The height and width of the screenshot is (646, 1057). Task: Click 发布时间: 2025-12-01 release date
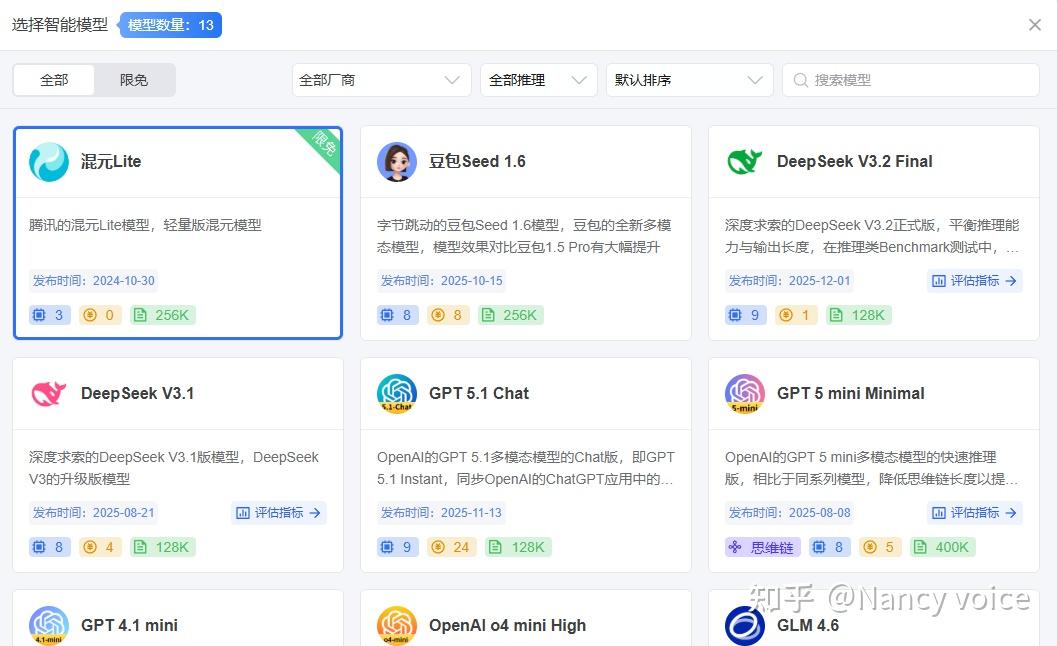(x=789, y=281)
